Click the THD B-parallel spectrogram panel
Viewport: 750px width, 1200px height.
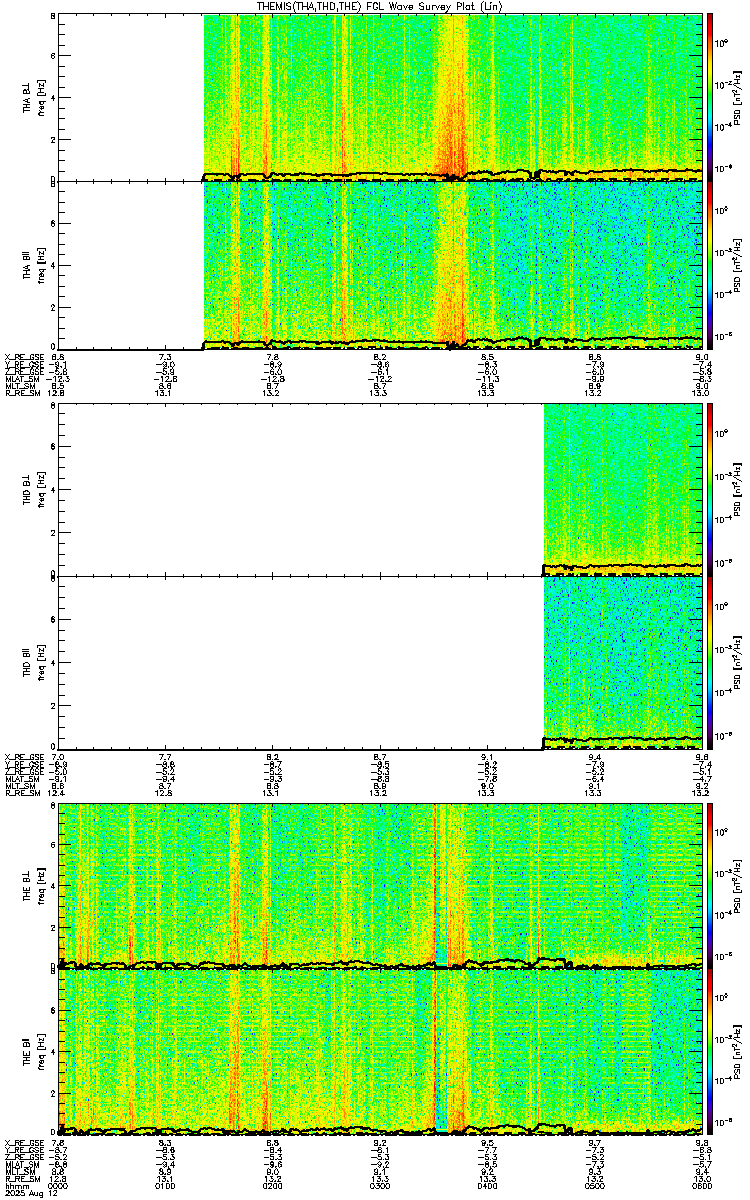[380, 661]
